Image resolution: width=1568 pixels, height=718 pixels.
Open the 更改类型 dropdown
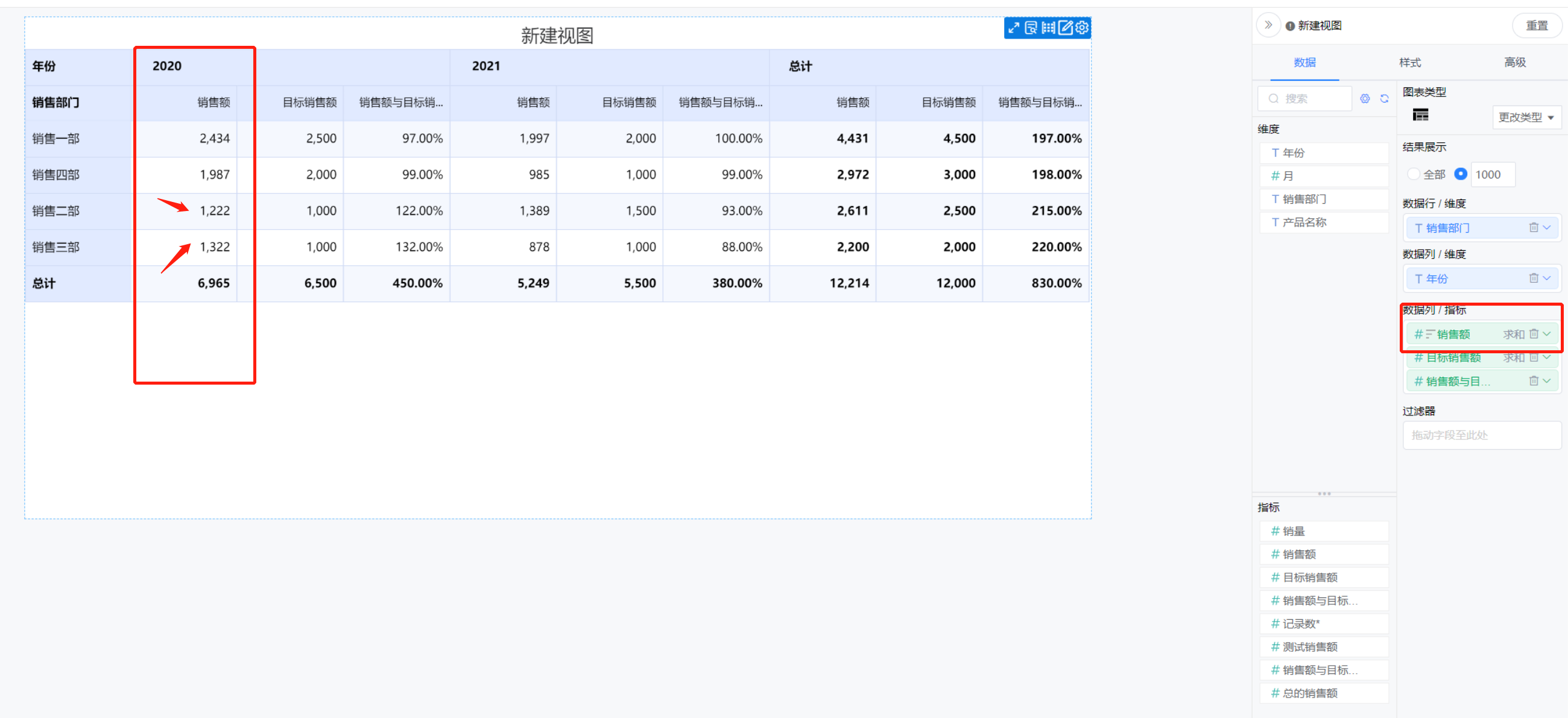coord(1526,118)
